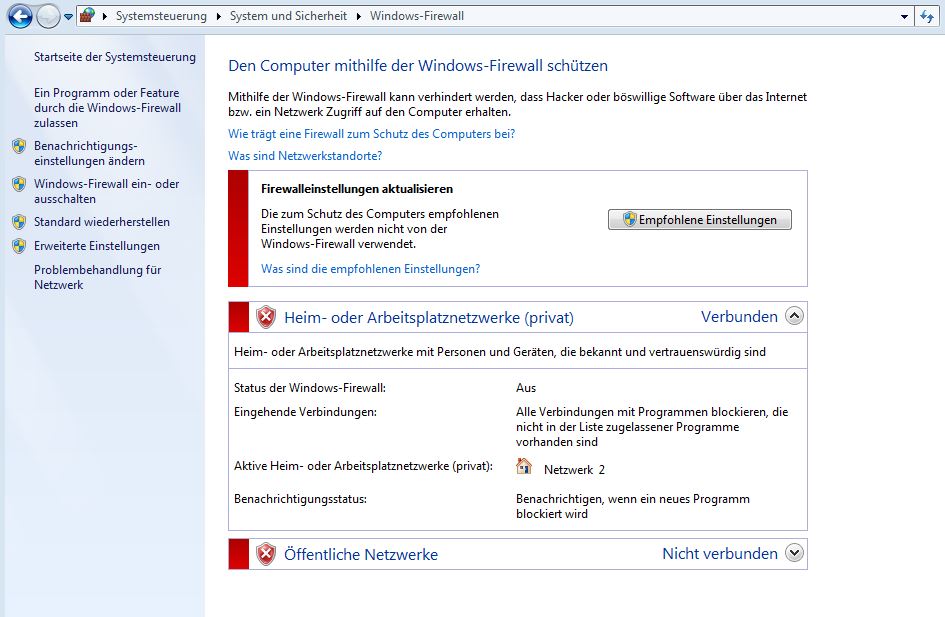The image size is (945, 617).
Task: Click red shield icon for Öffentliche Netzwerke
Action: pos(266,554)
